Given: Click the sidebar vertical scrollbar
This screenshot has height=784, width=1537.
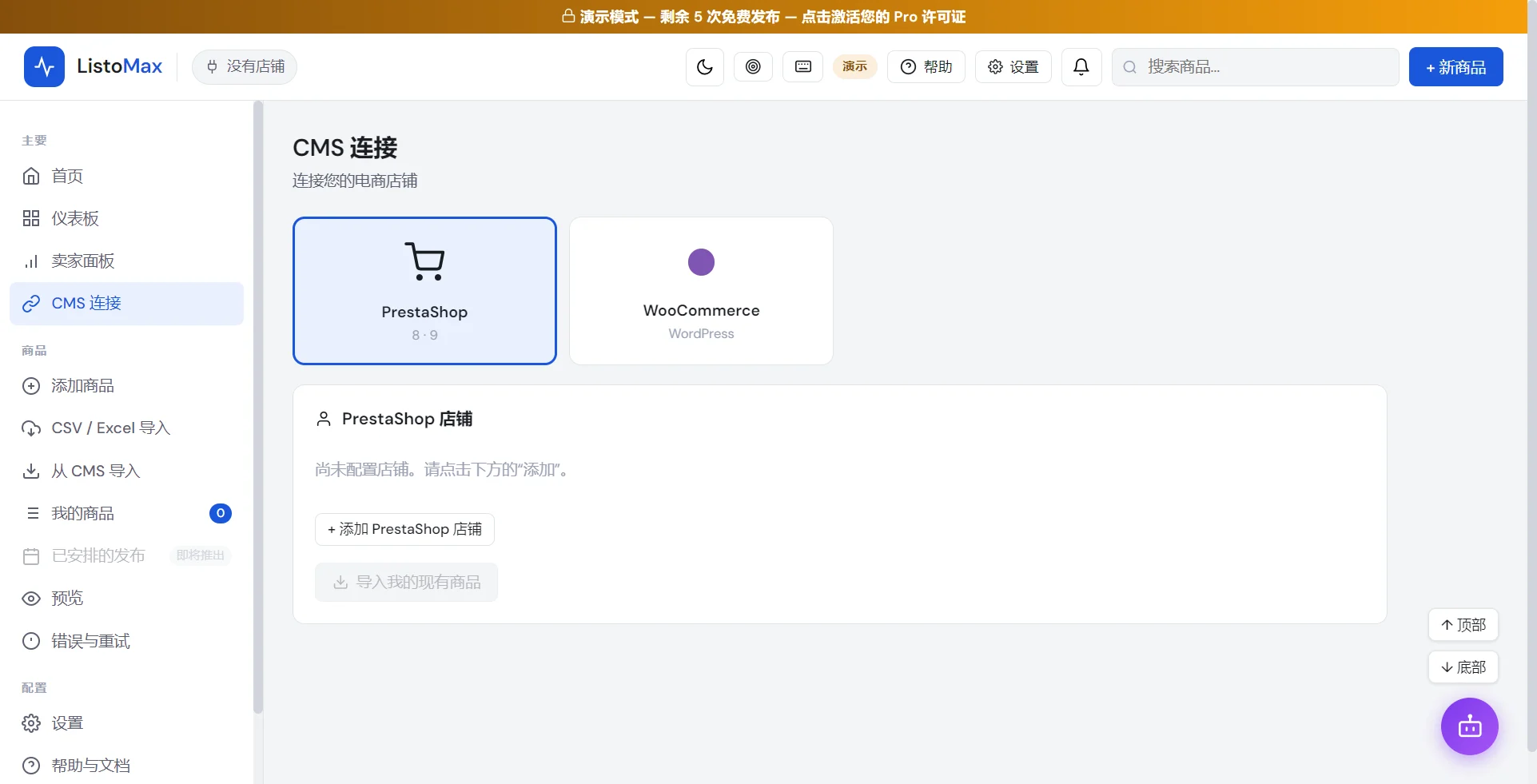Looking at the screenshot, I should tap(258, 408).
